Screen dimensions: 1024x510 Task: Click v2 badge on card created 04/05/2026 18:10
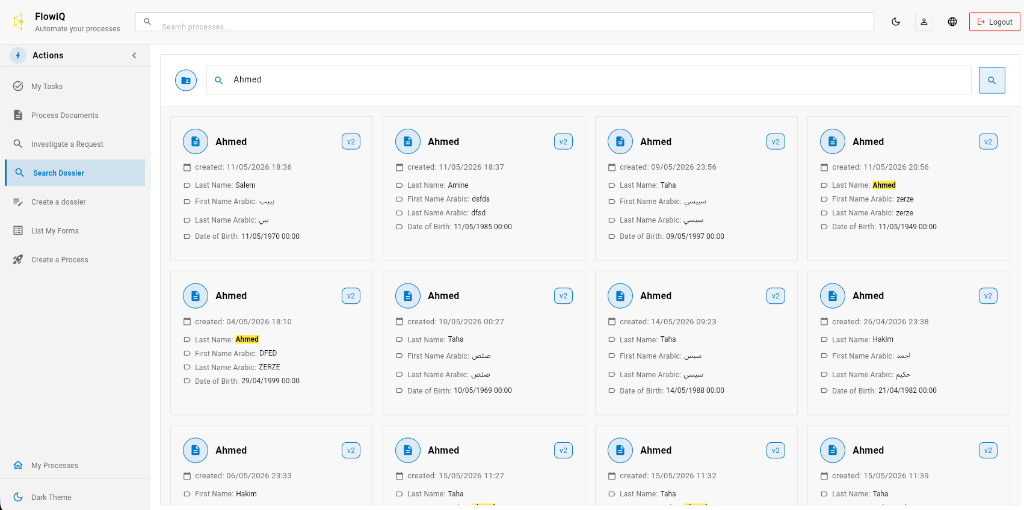click(351, 296)
